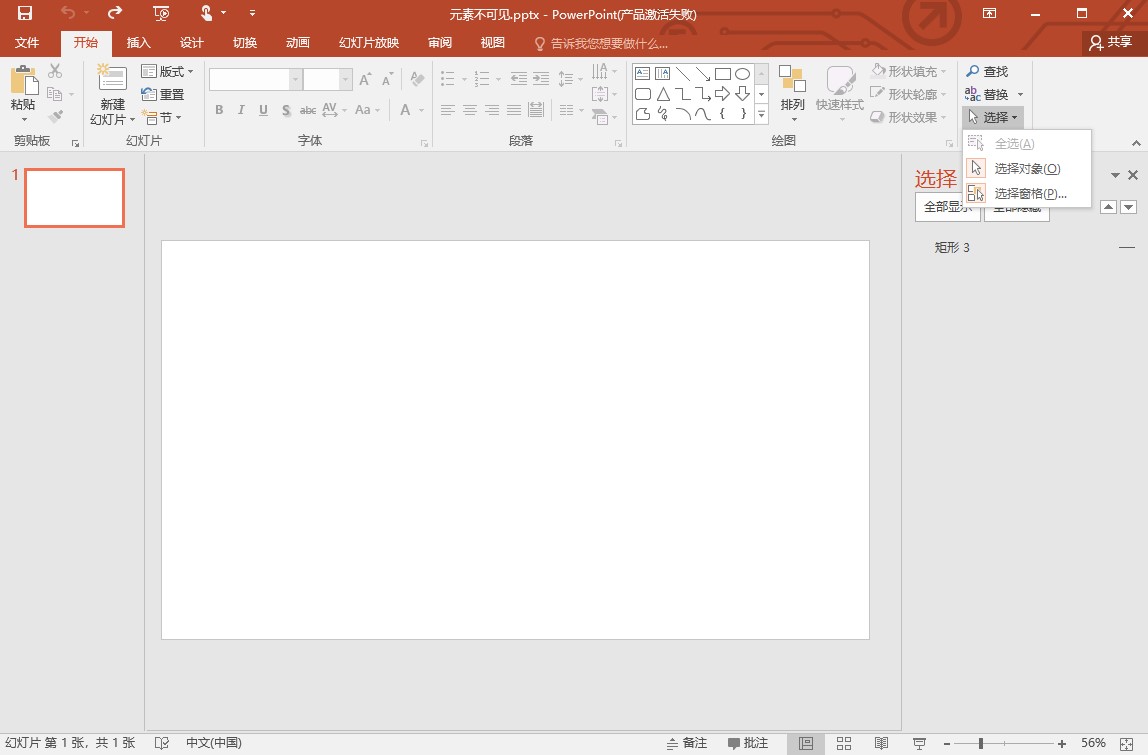1148x755 pixels.
Task: Select the Italic formatting icon
Action: [x=241, y=110]
